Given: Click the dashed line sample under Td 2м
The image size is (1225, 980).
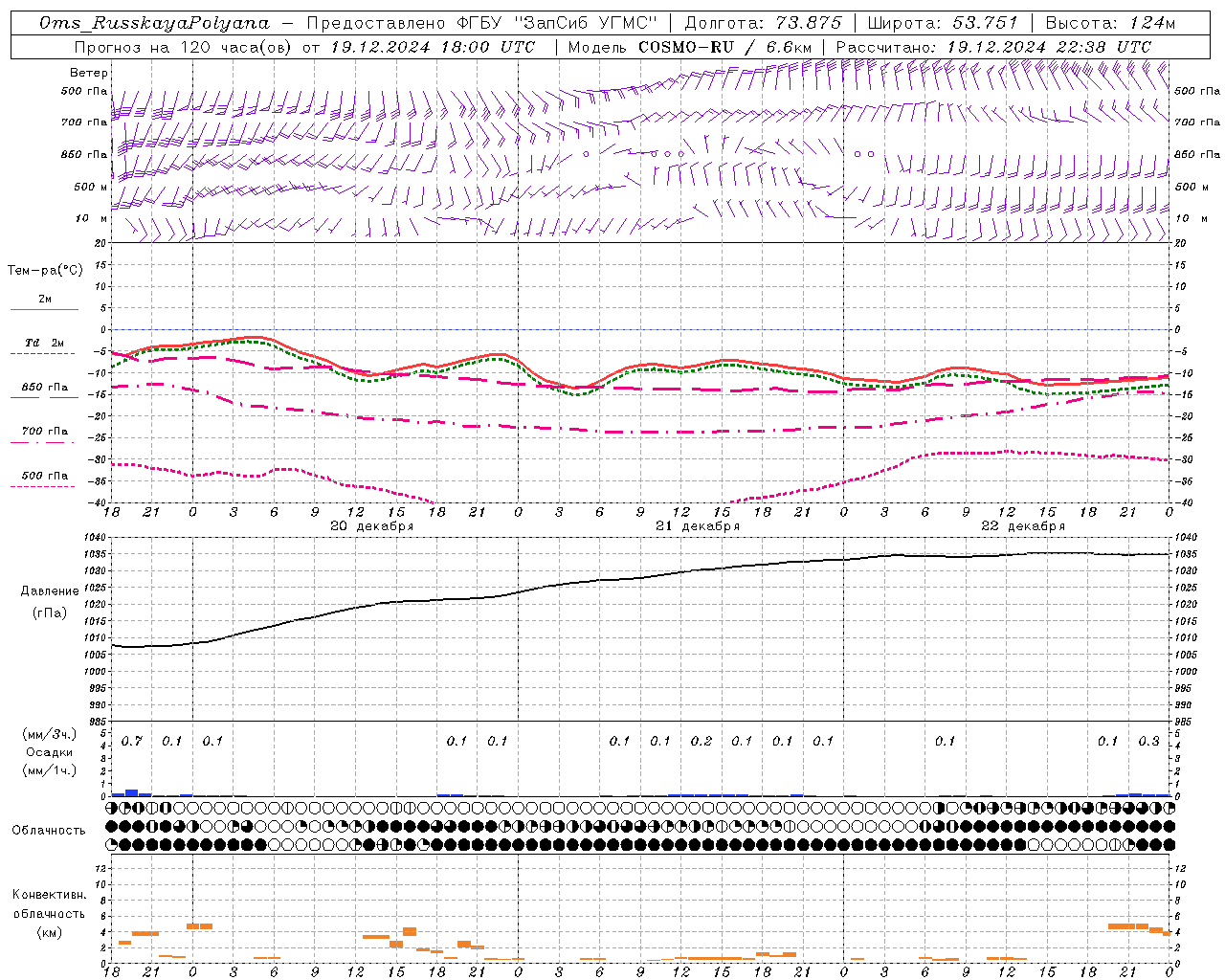Looking at the screenshot, I should coord(44,353).
